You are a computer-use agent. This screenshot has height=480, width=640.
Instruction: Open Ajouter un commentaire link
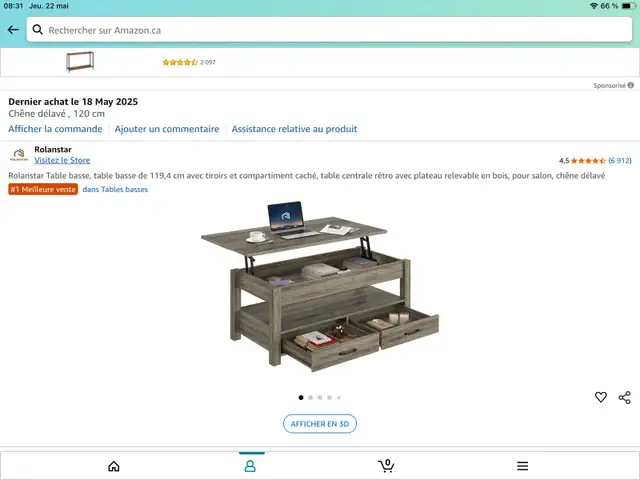click(x=167, y=129)
